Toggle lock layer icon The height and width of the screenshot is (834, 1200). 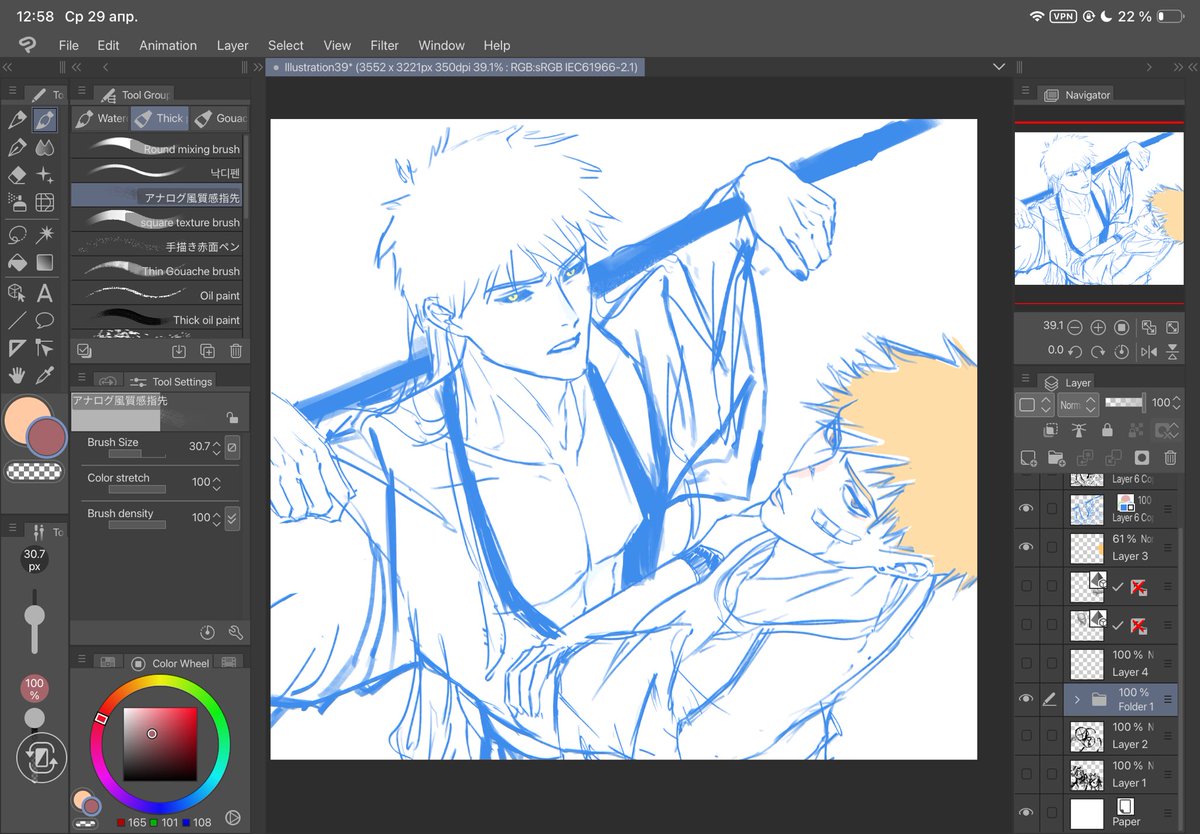[1107, 430]
